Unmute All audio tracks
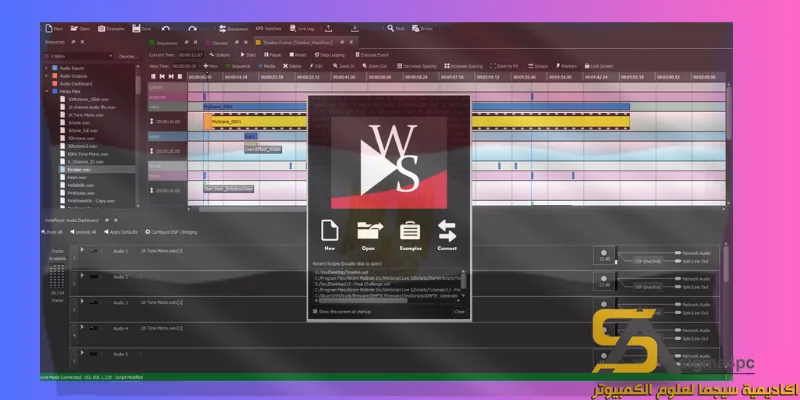The image size is (800, 400). point(83,232)
